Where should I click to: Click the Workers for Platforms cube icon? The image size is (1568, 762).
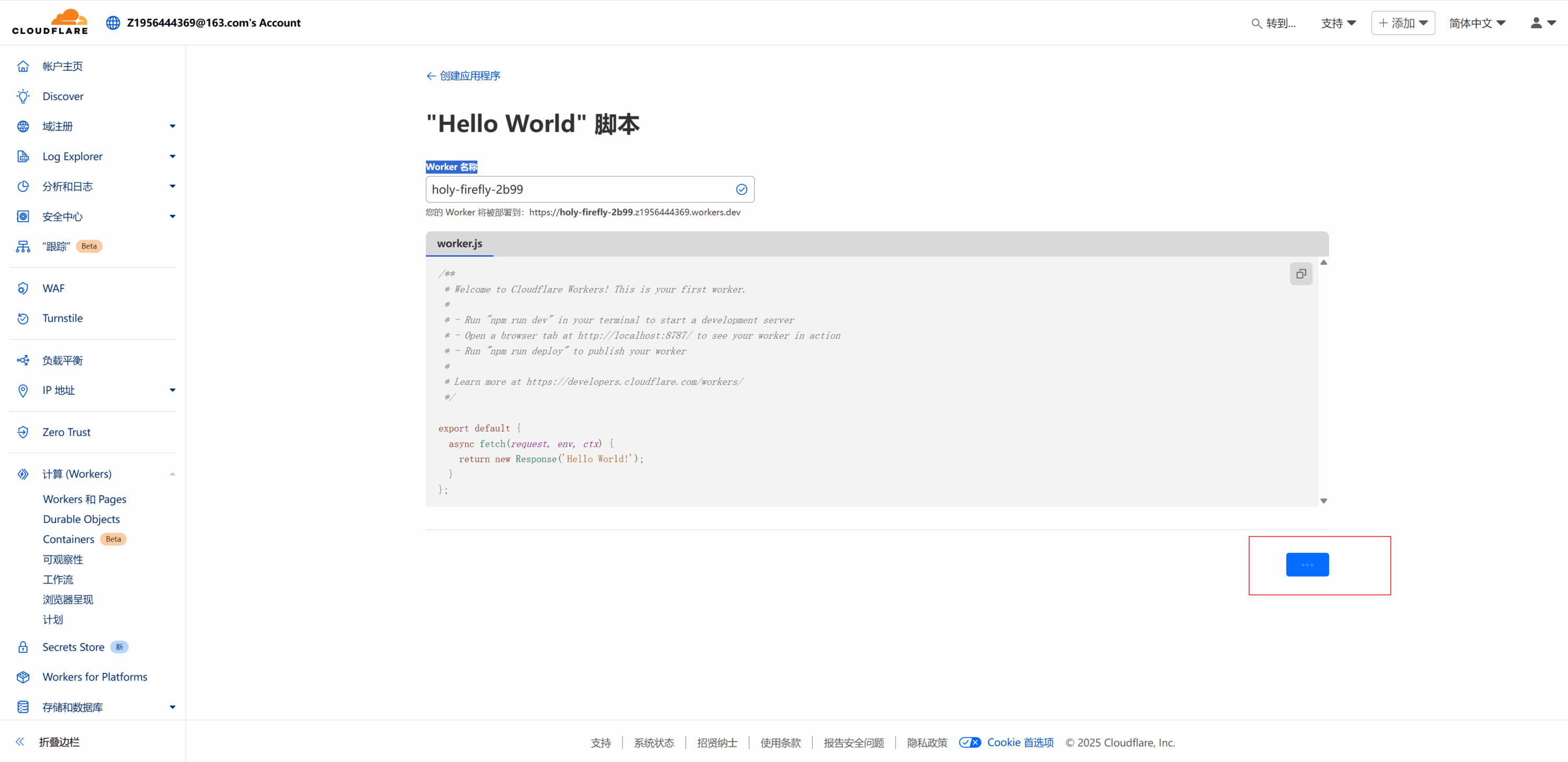[23, 677]
